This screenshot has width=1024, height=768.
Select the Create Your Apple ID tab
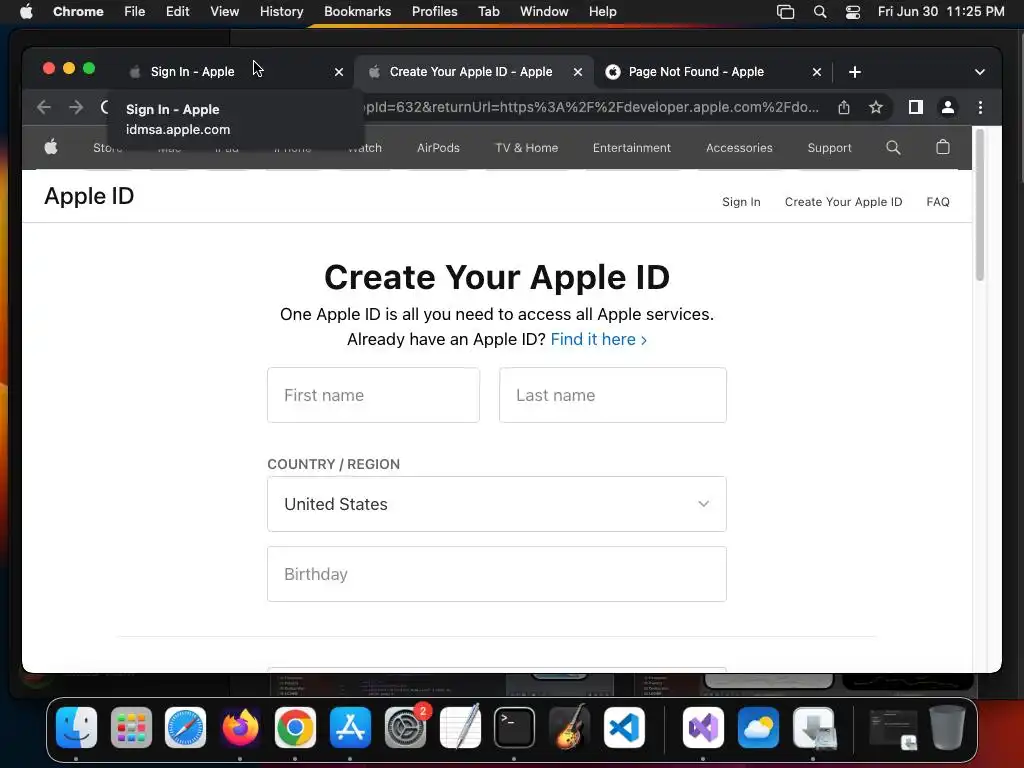point(471,72)
